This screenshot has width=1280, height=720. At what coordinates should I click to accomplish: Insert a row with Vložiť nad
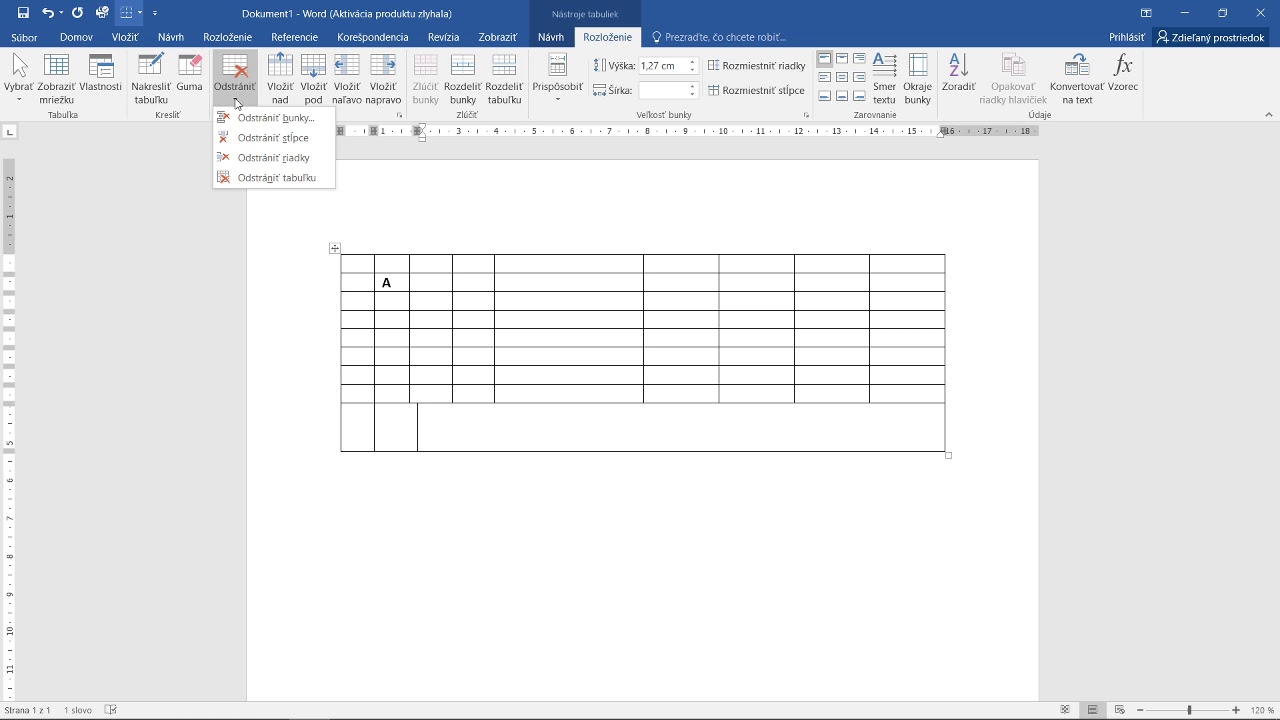point(280,79)
